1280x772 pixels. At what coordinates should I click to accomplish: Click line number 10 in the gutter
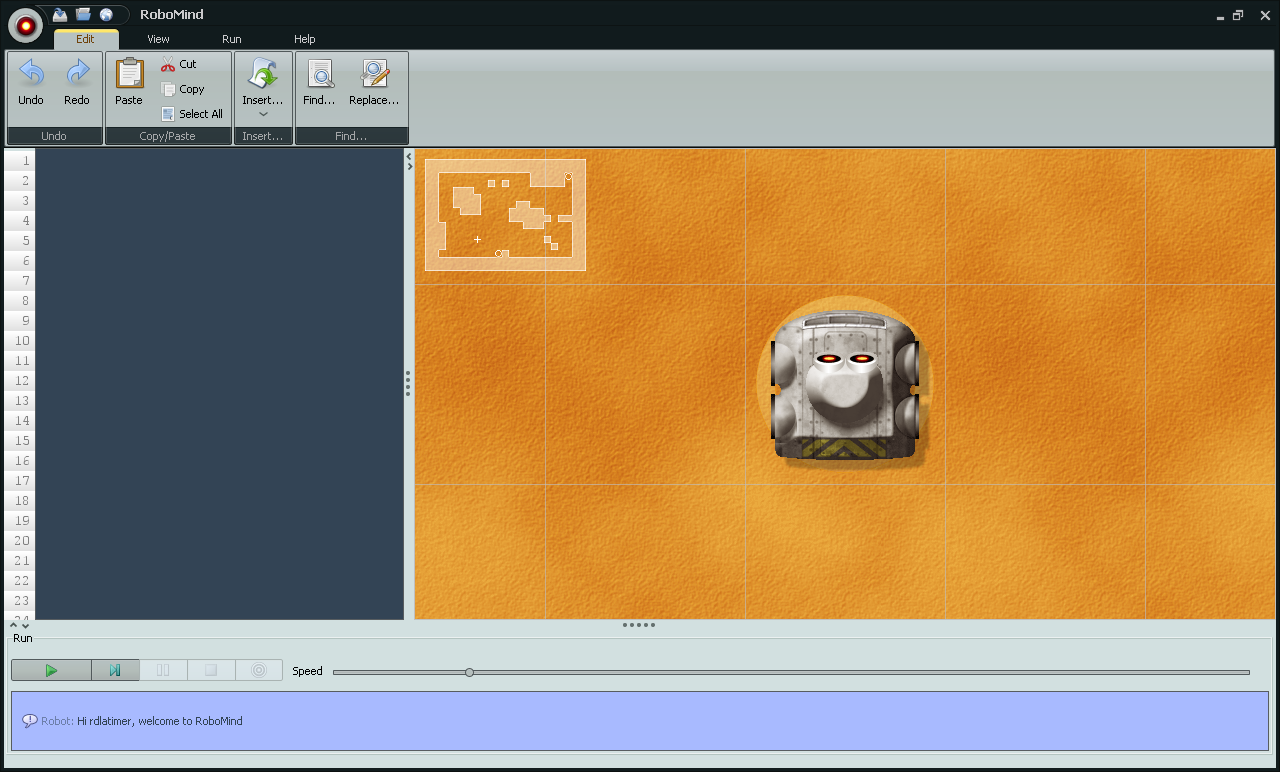[22, 340]
